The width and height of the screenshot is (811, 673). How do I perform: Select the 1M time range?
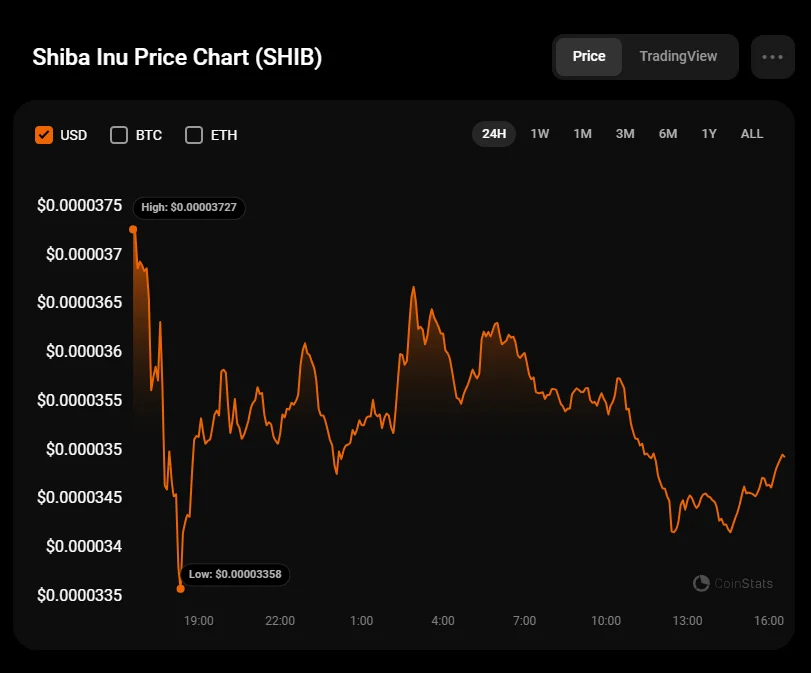(x=582, y=134)
